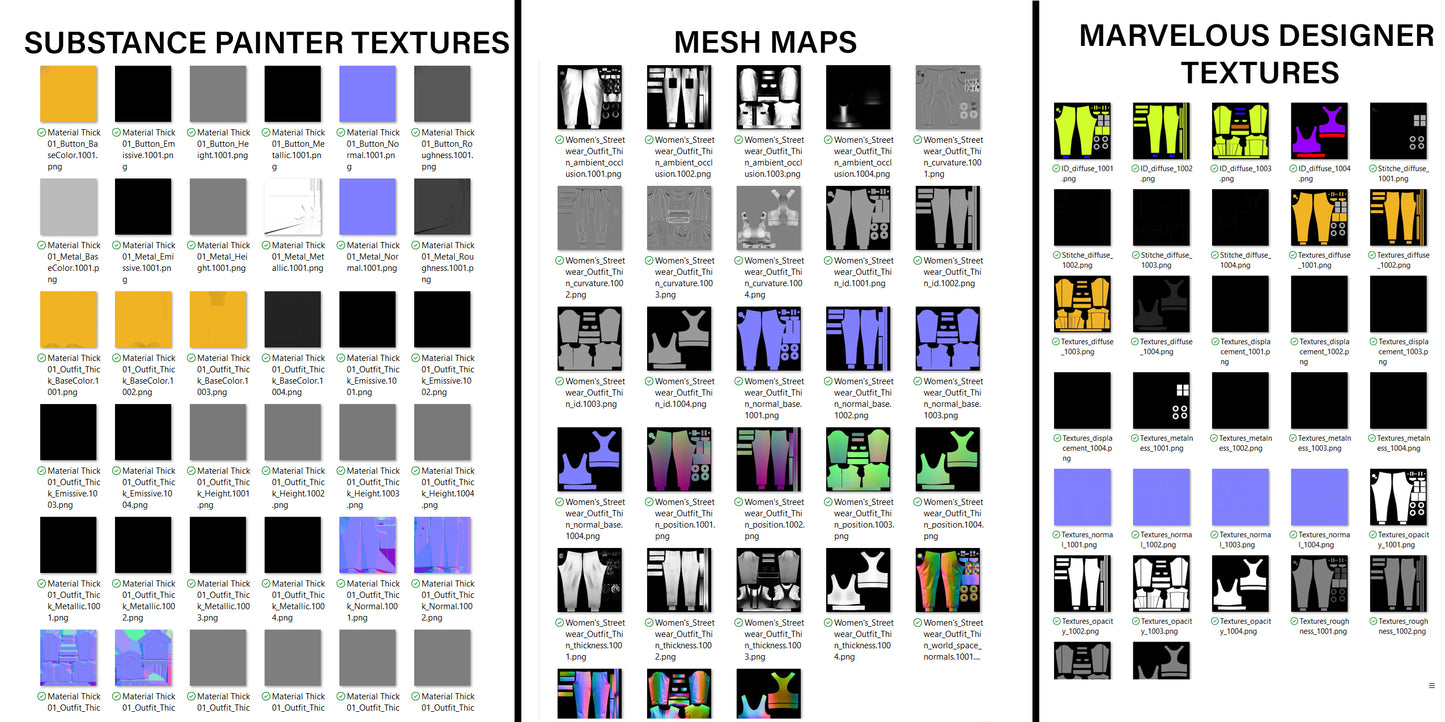Click the sync checkmark beside Material Thick01_Button_BaseColor.1001.png

click(x=42, y=132)
